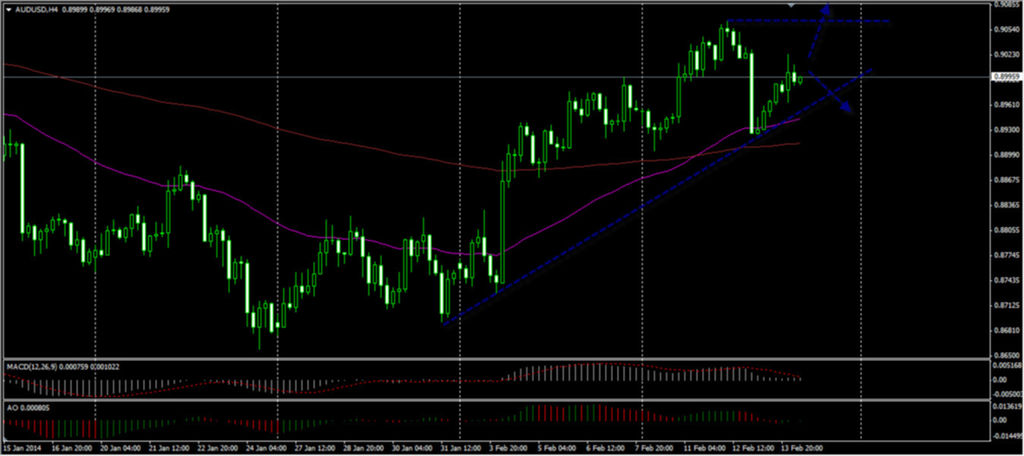Click the AO indicator label
The image size is (1024, 456).
[x=12, y=409]
